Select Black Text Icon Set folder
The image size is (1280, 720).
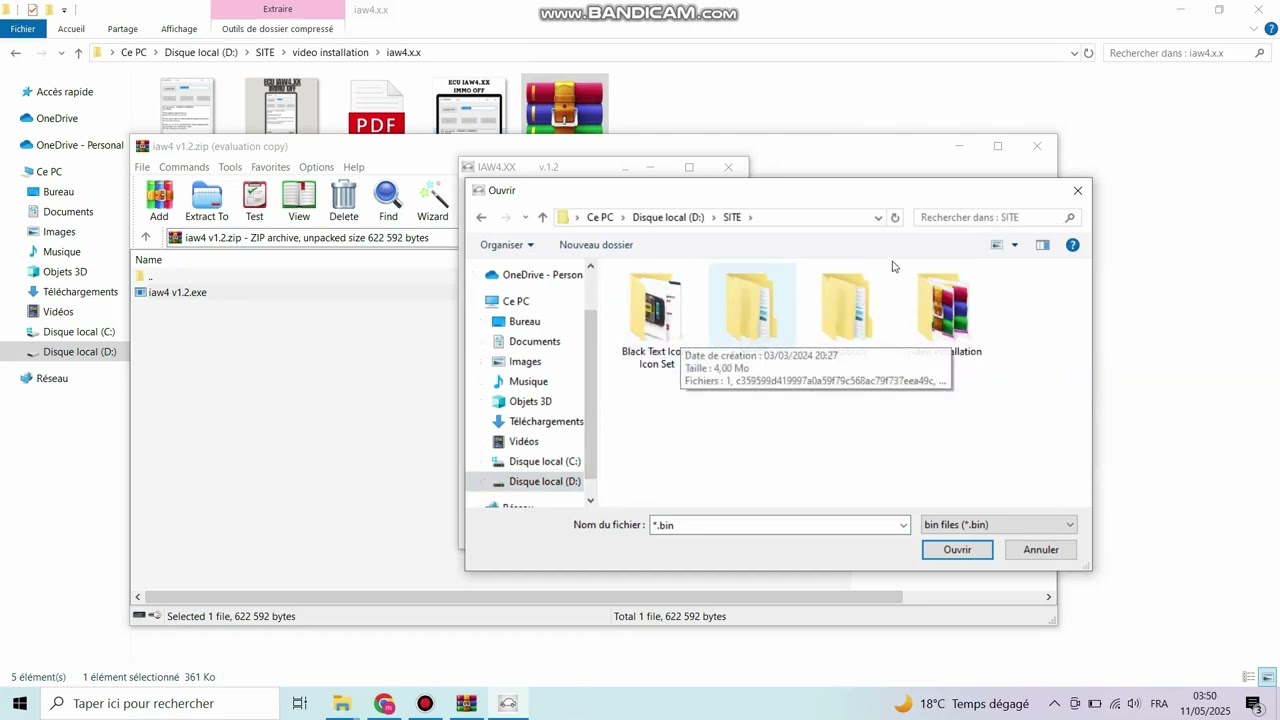[655, 320]
